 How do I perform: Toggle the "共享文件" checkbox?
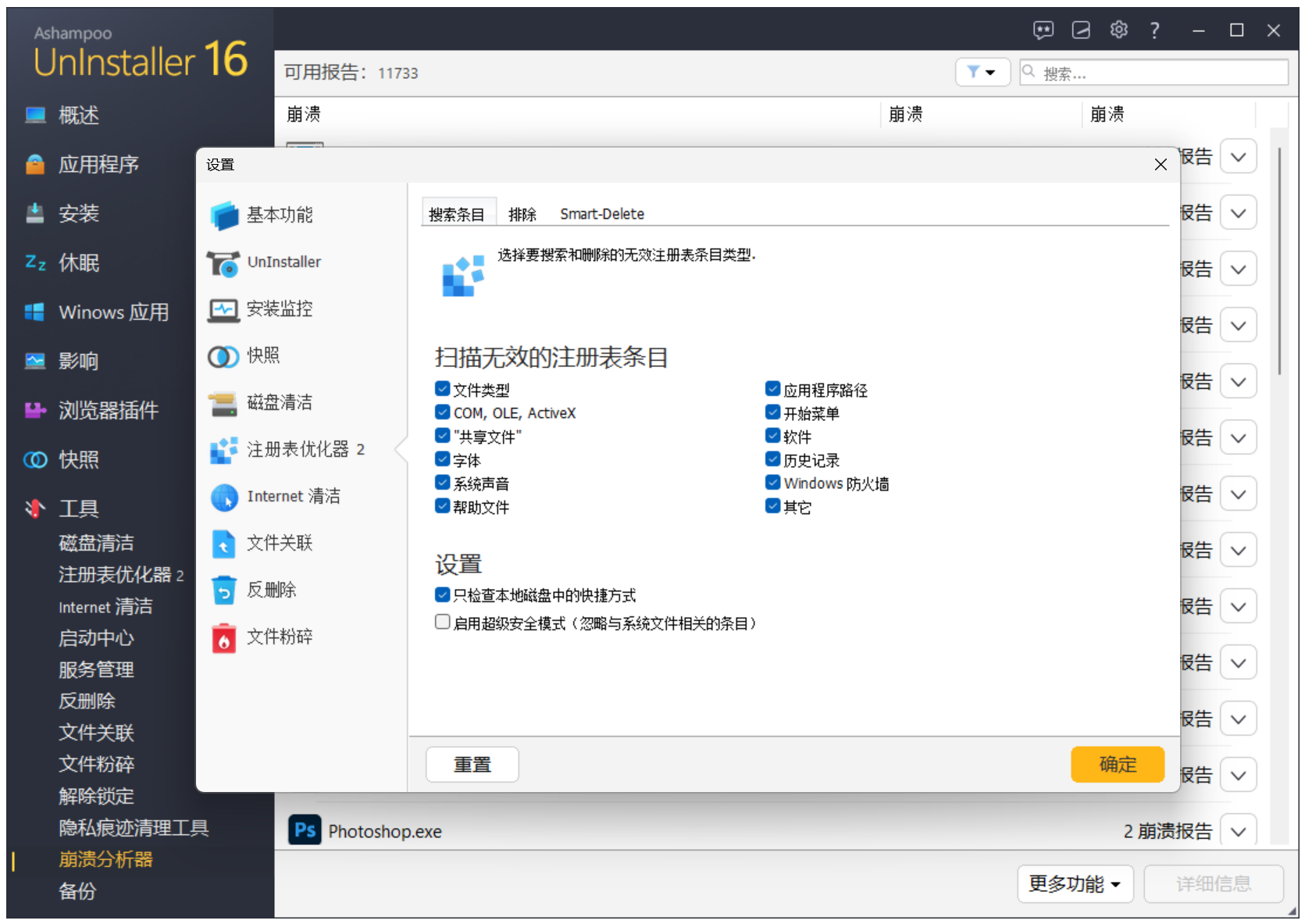pos(443,436)
